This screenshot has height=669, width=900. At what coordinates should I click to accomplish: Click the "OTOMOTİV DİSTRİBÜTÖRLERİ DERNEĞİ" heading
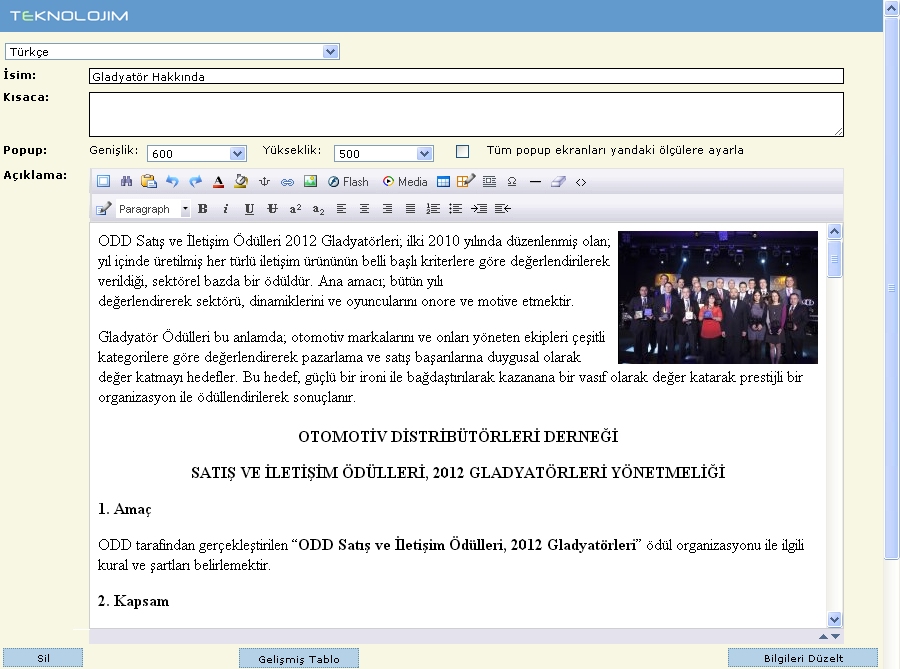tap(458, 437)
